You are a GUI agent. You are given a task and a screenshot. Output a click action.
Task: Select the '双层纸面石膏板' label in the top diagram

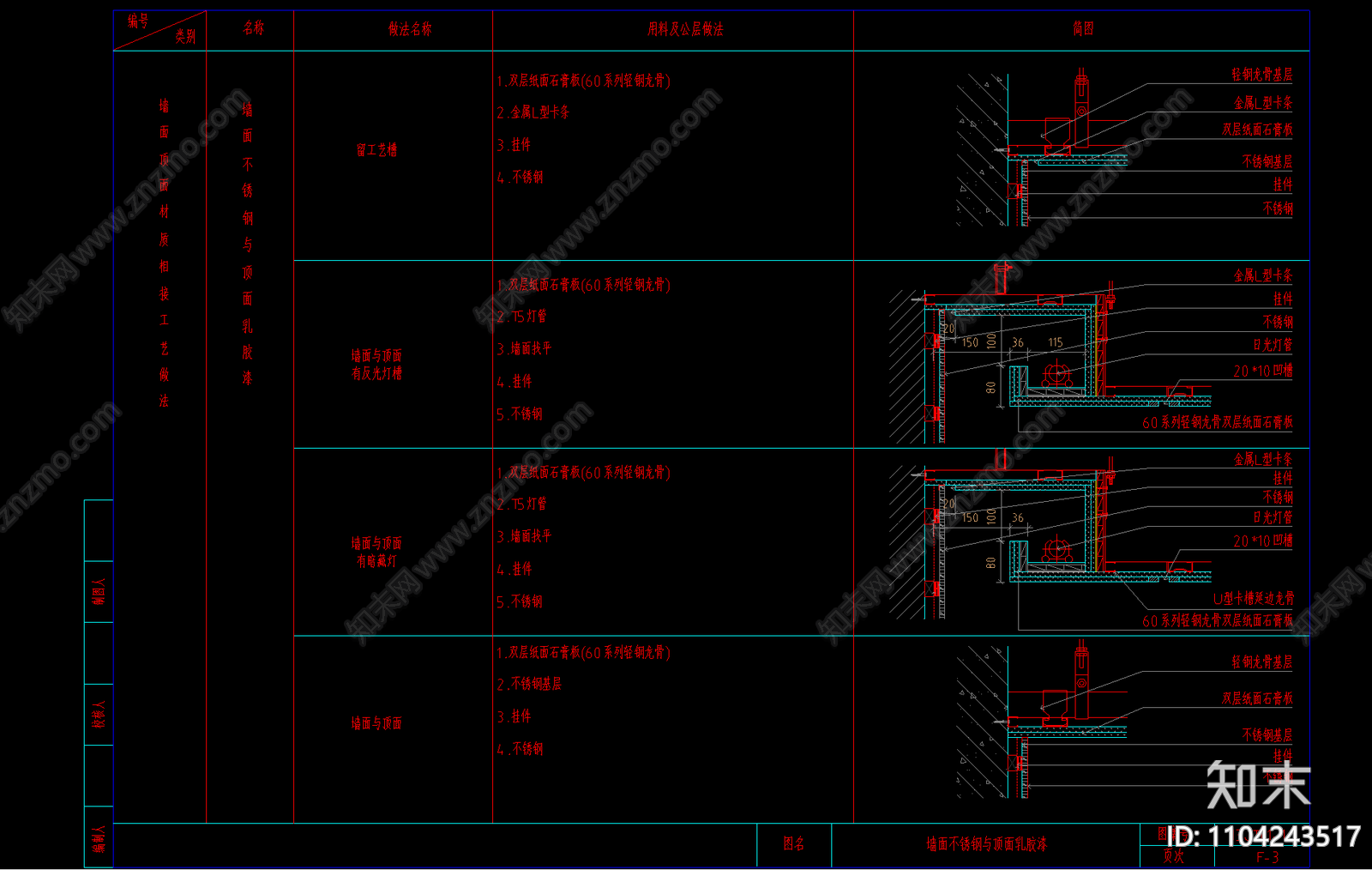click(x=1257, y=130)
